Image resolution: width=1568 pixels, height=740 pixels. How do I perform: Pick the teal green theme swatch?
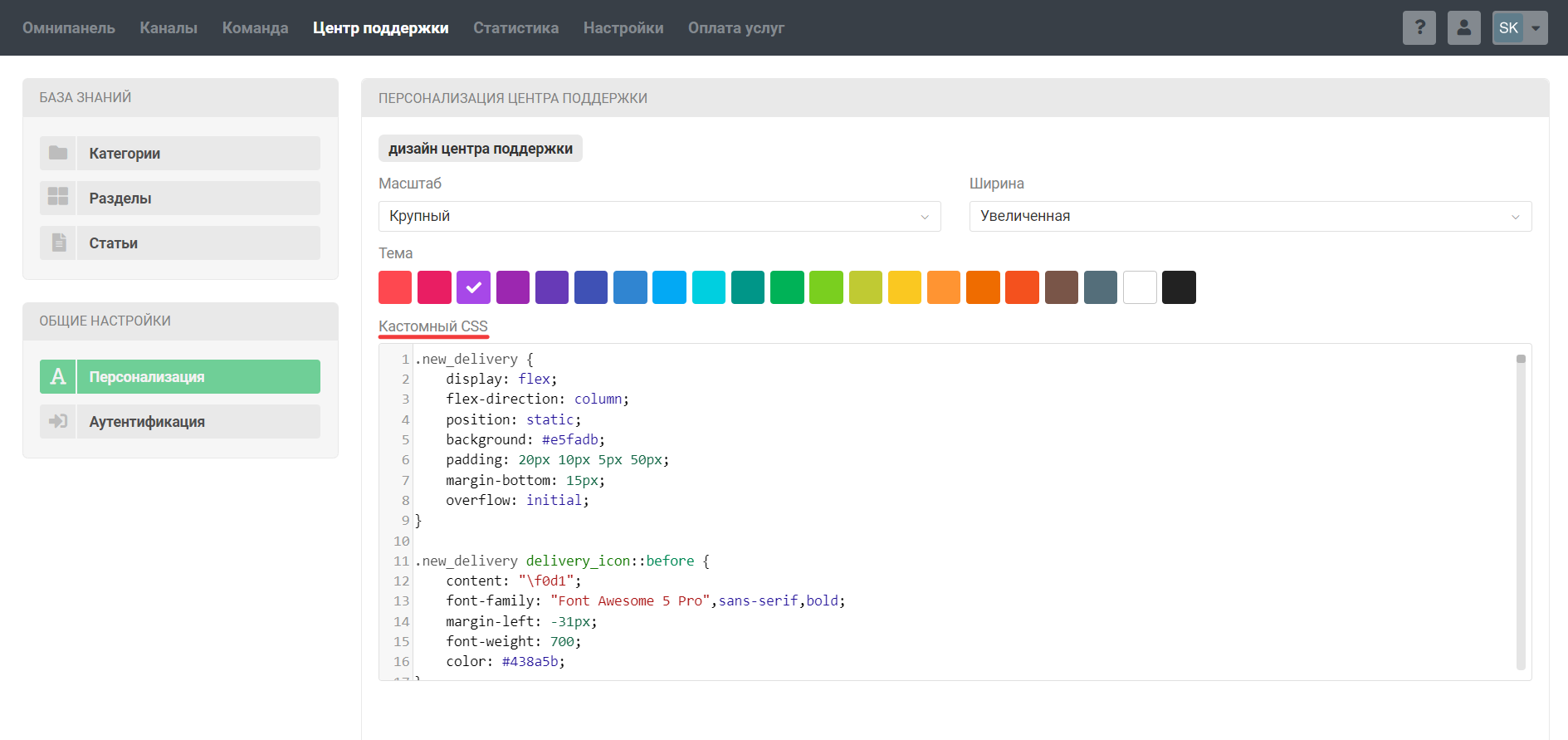click(747, 287)
